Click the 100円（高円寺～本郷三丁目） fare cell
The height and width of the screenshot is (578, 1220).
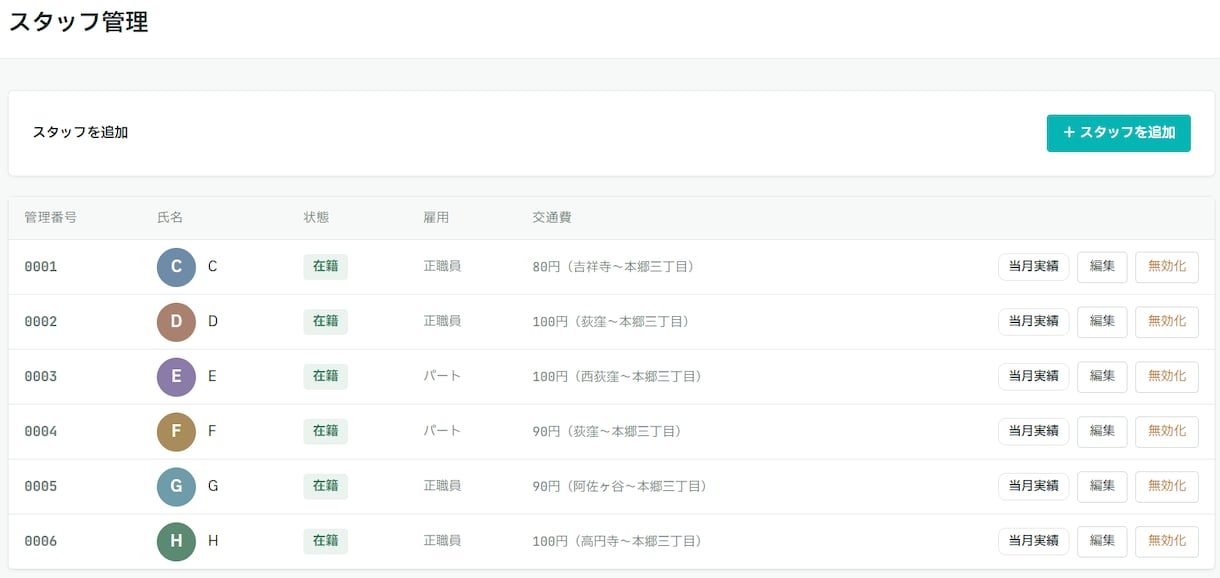[617, 542]
